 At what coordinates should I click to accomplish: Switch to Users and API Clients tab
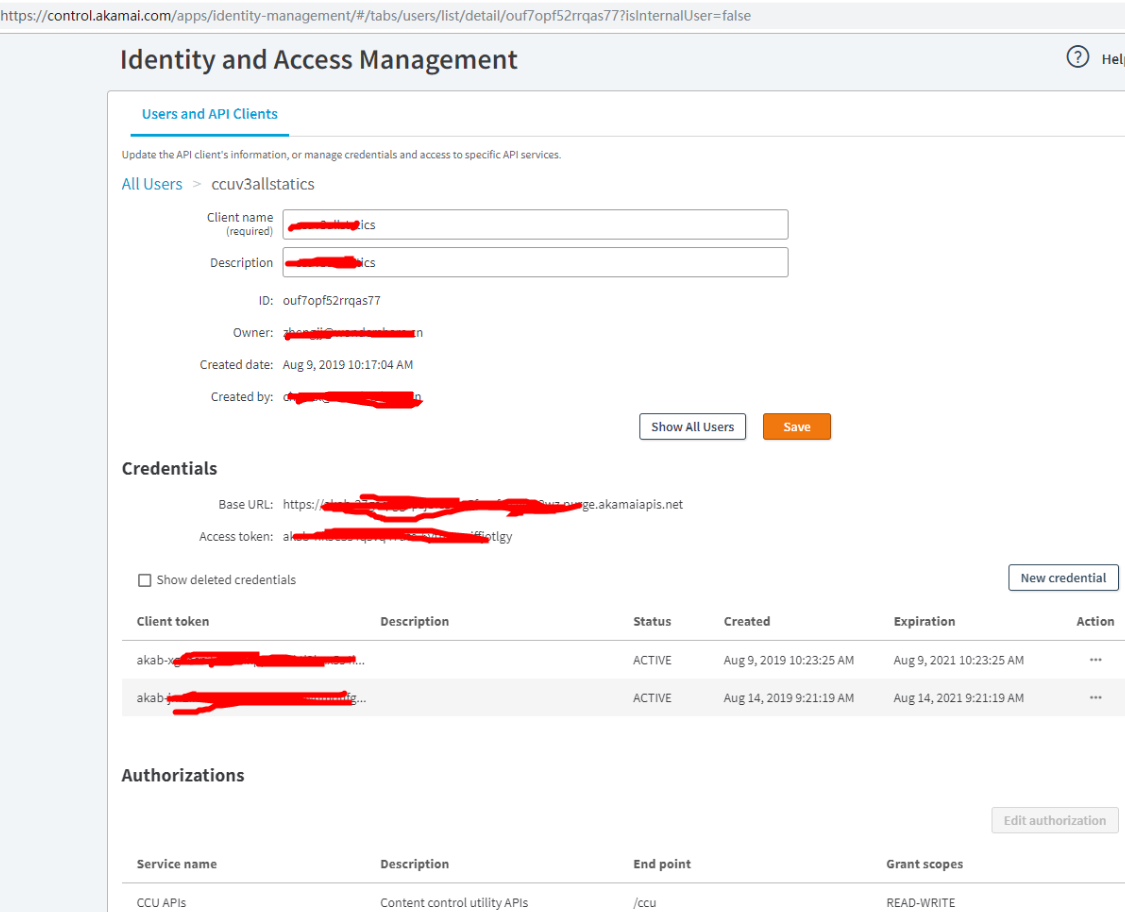pos(210,114)
